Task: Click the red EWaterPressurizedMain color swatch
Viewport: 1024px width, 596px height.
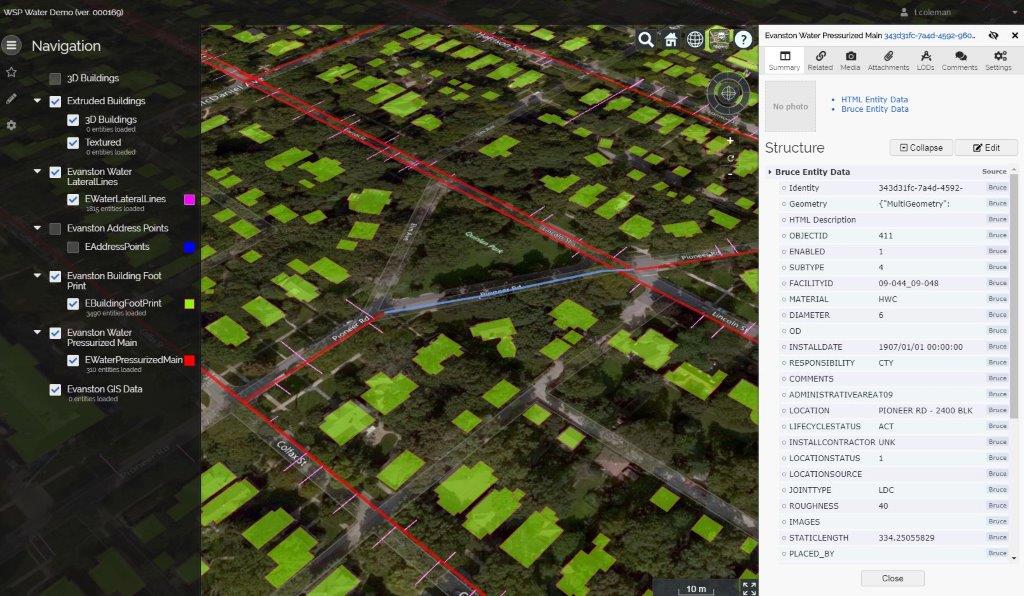Action: (x=188, y=360)
